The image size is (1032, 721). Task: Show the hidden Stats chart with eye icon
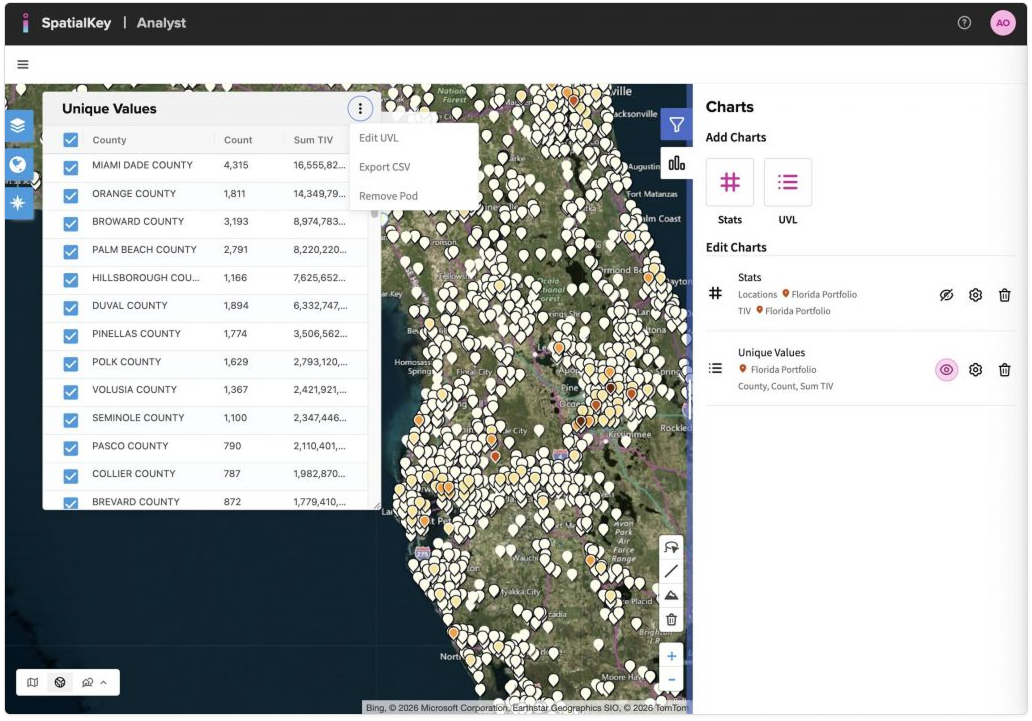pyautogui.click(x=946, y=295)
